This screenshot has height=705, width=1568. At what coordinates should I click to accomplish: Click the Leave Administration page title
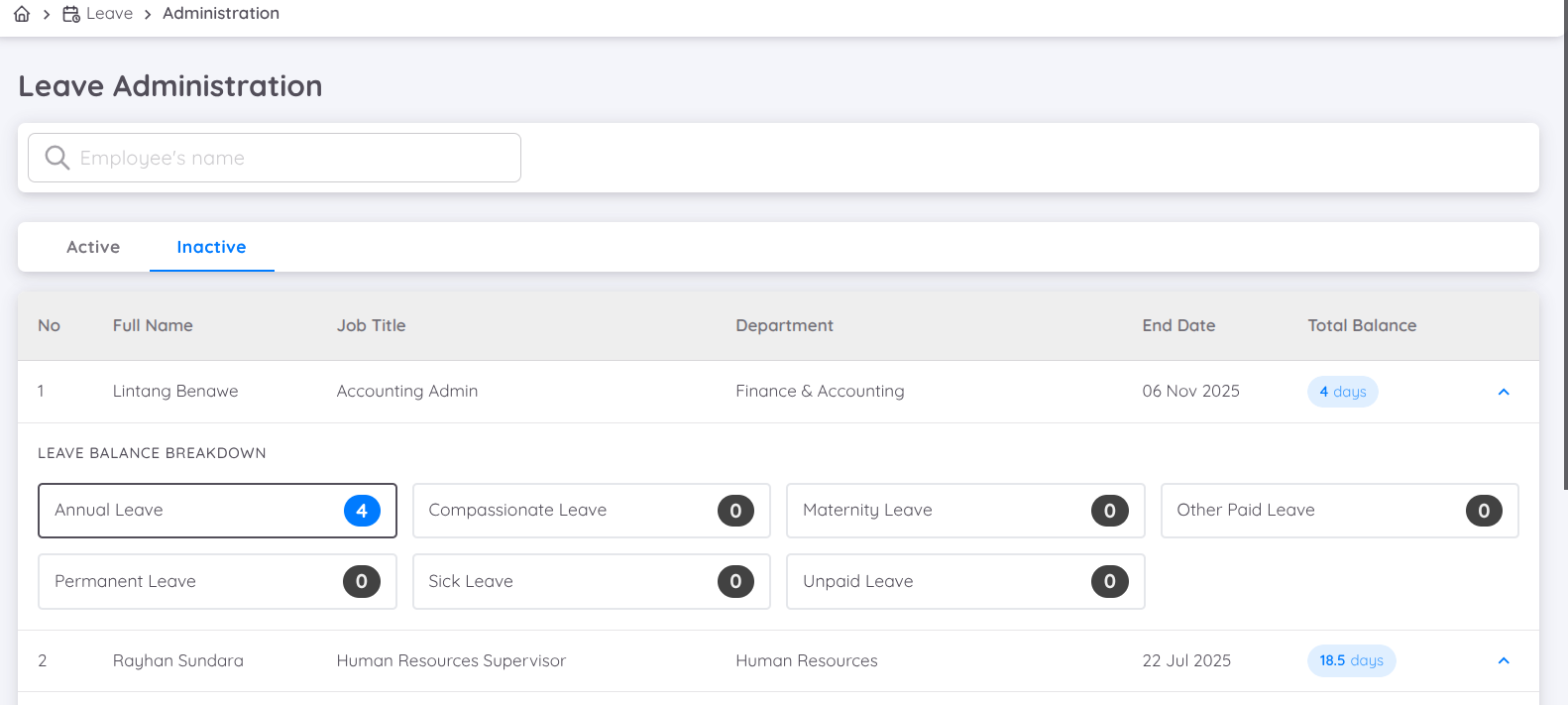point(170,86)
